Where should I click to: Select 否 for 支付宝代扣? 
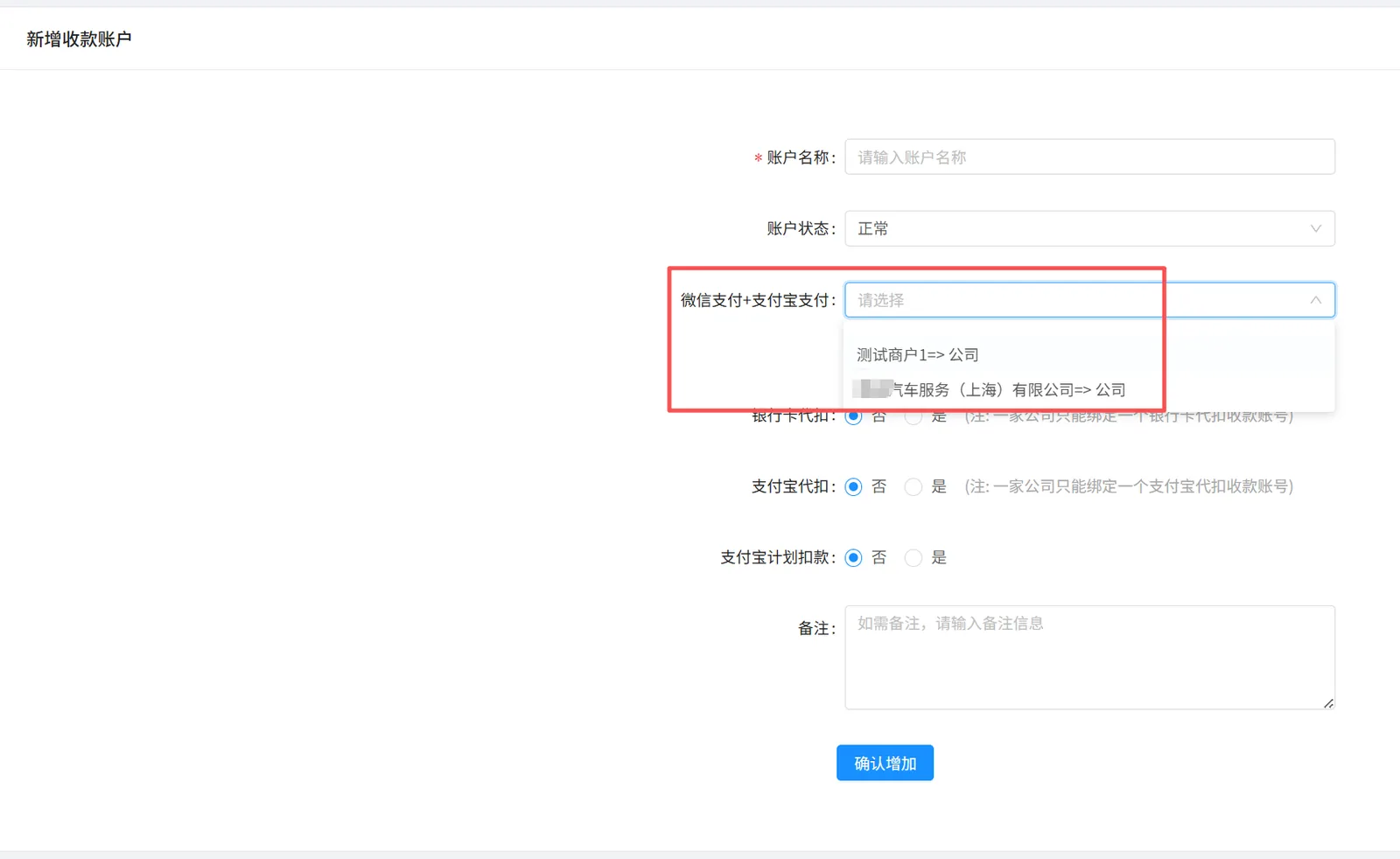coord(854,486)
